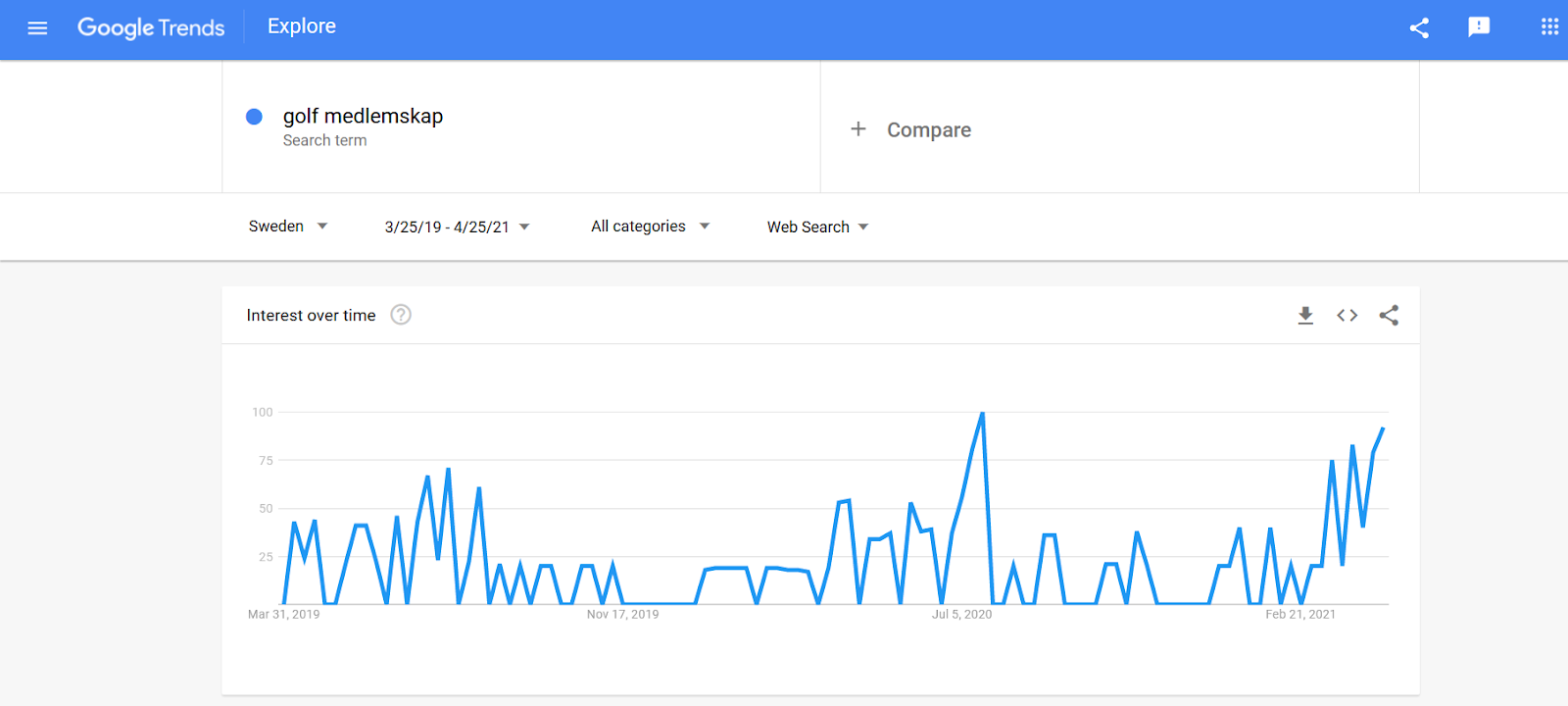The height and width of the screenshot is (706, 1568).
Task: Click the Nov 17, 2019 axis label
Action: [x=622, y=615]
